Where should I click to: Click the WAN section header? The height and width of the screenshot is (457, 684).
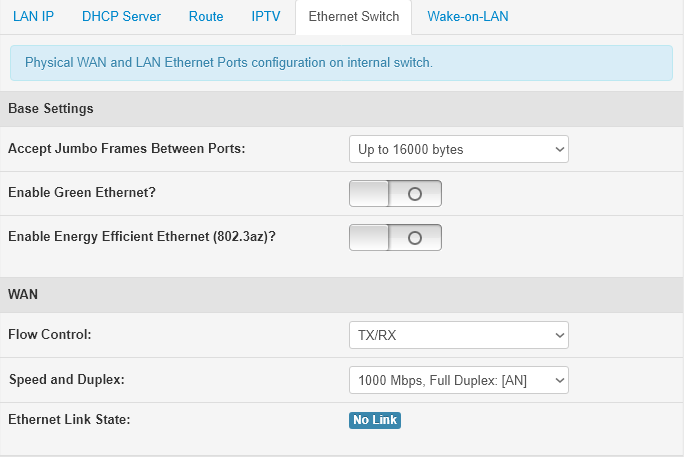pyautogui.click(x=23, y=295)
